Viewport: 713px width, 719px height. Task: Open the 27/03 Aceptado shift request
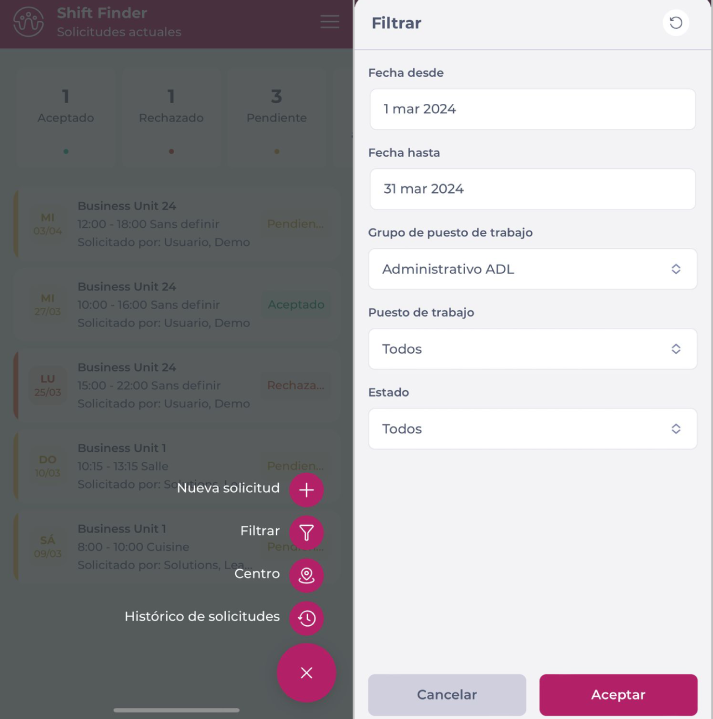pyautogui.click(x=177, y=304)
